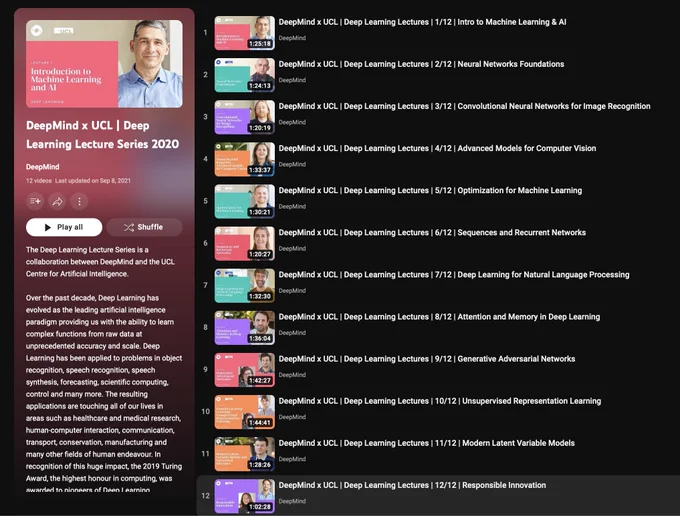Viewport: 680px width, 516px height.
Task: Click description text 'collaboration between DeepMind and the UCL'
Action: coord(100,262)
